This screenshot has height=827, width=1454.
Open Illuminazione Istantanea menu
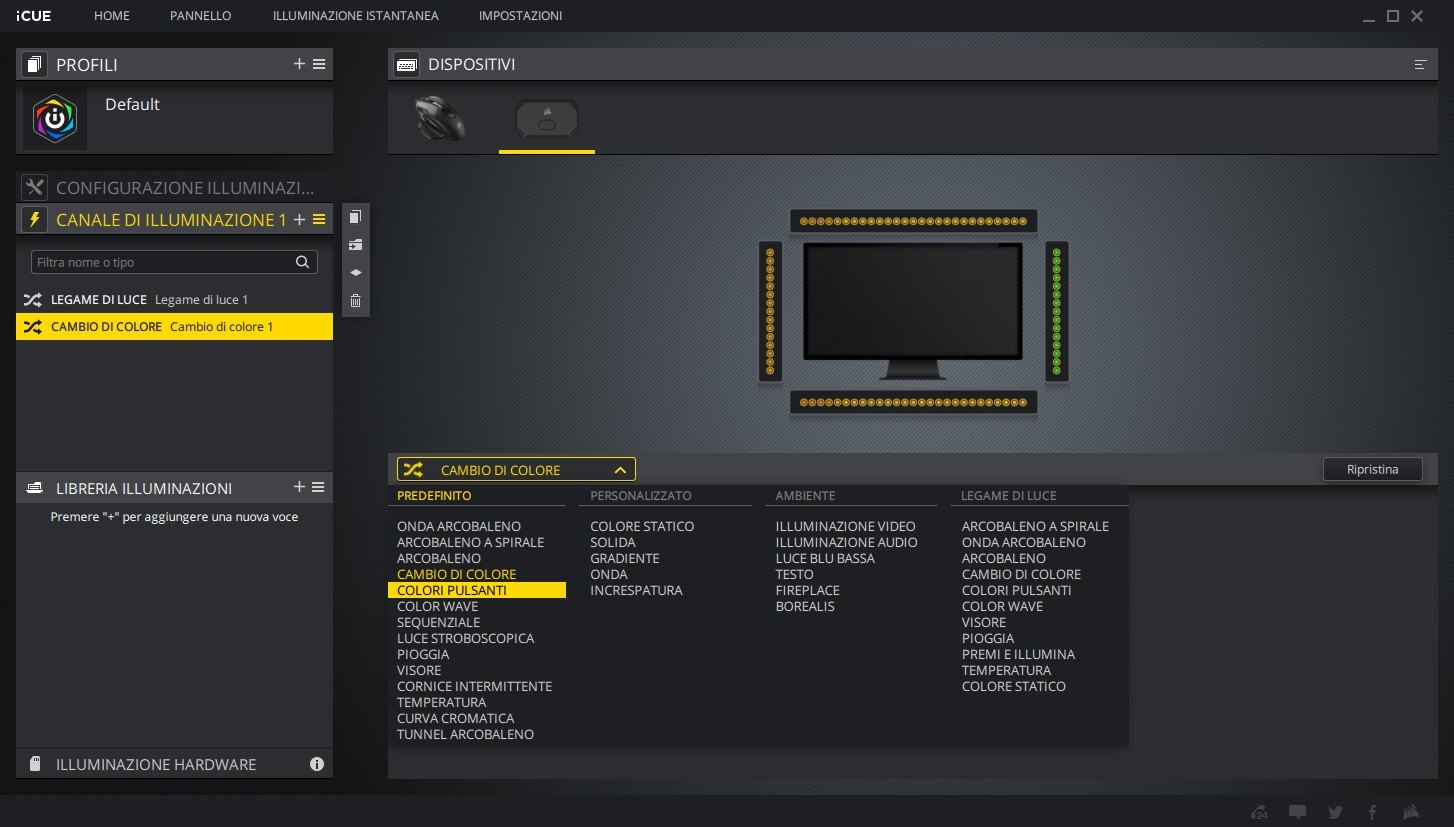[x=355, y=16]
